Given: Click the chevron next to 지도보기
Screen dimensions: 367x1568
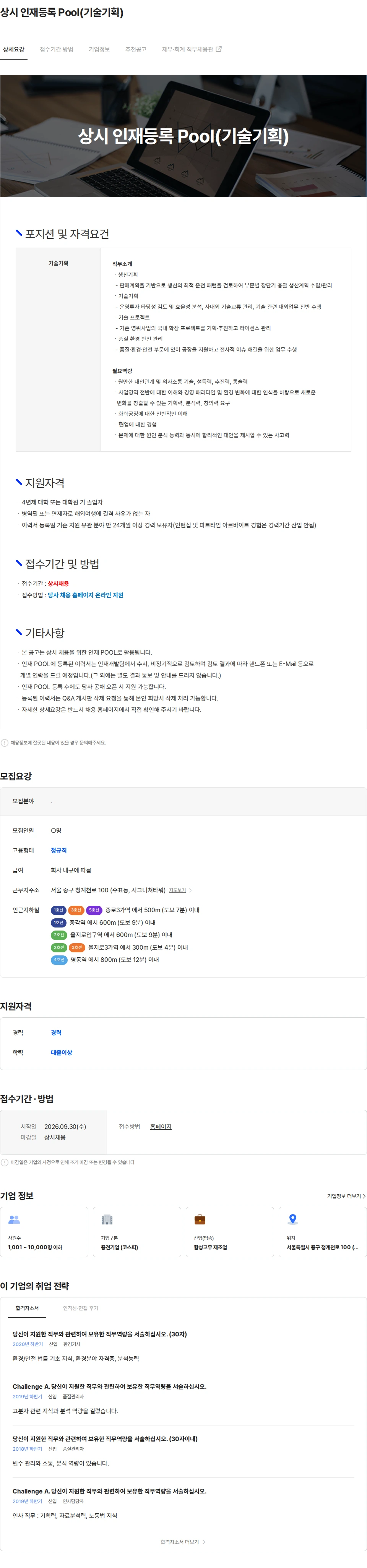Looking at the screenshot, I should coord(190,890).
